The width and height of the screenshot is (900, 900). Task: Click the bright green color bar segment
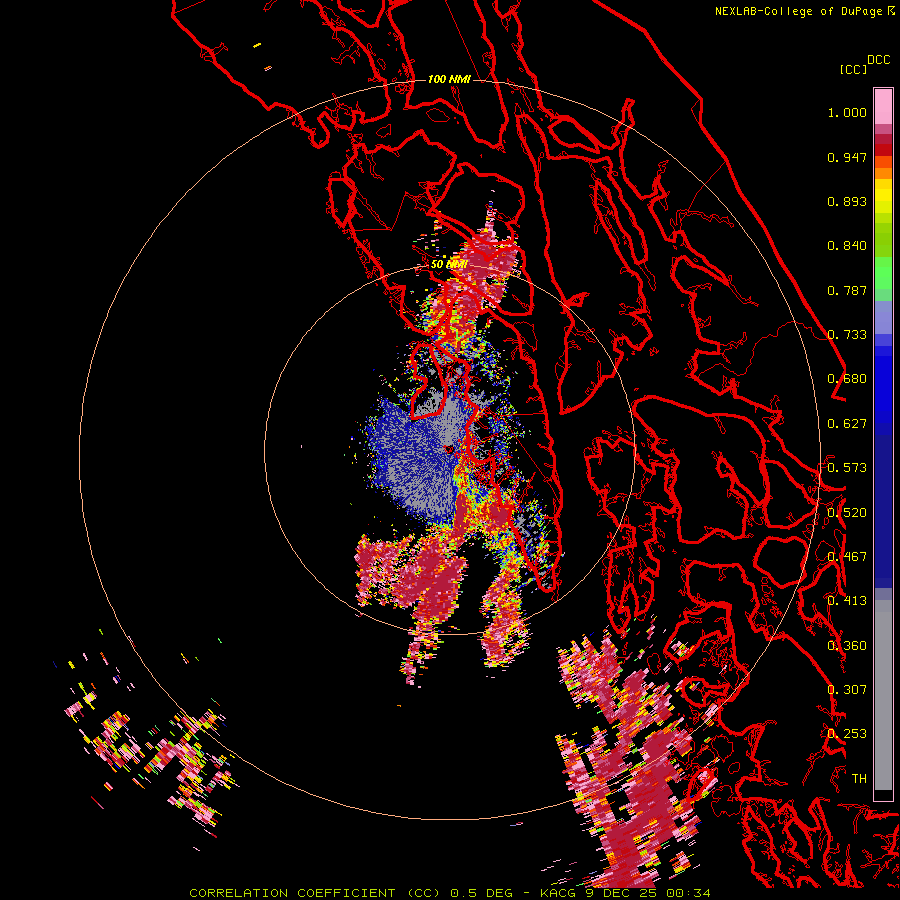[883, 273]
